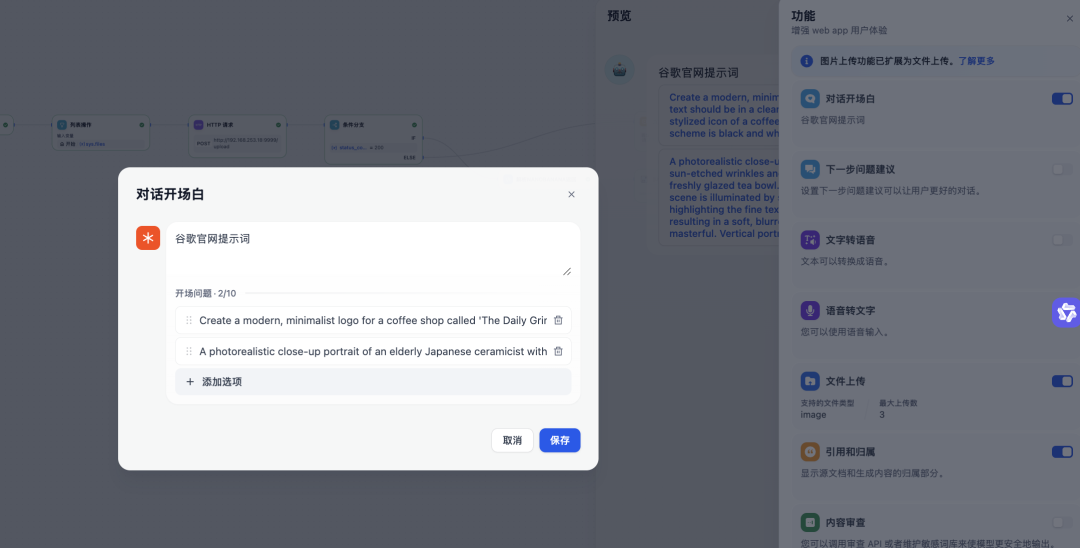Click the 对话开场白 dialog title text

click(170, 195)
